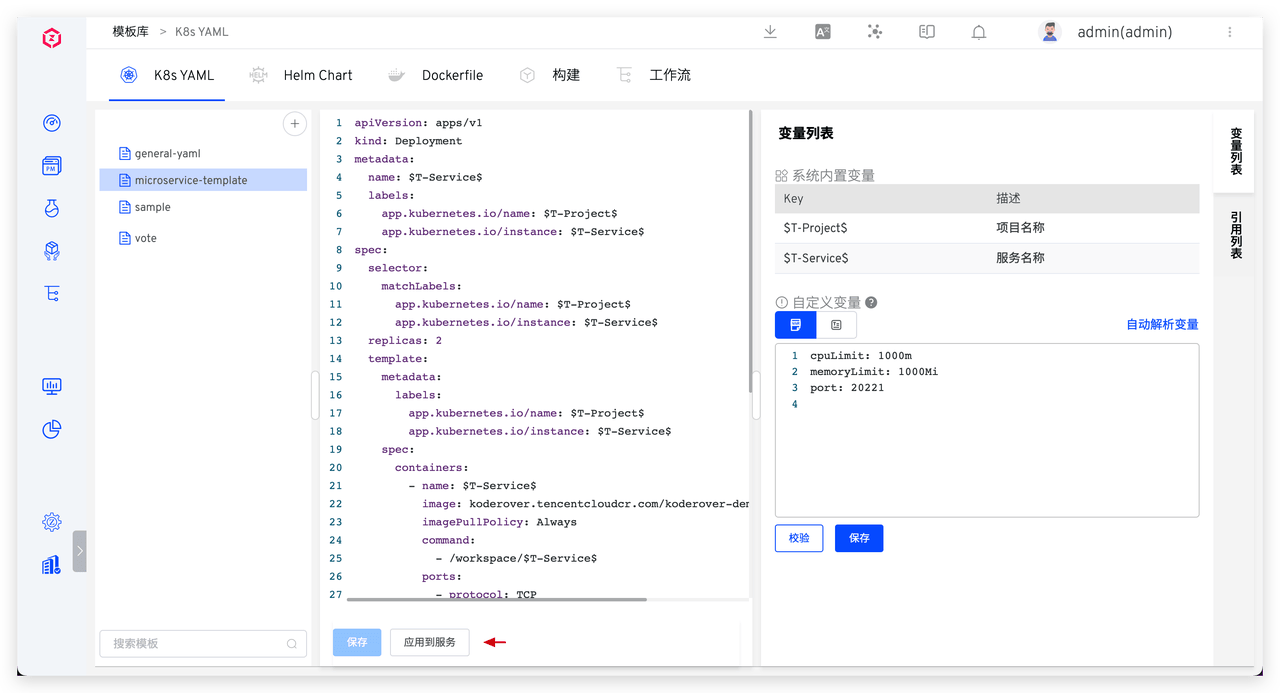Click the 应用到服务 button
Screen dimensions: 1280x693
tap(429, 642)
